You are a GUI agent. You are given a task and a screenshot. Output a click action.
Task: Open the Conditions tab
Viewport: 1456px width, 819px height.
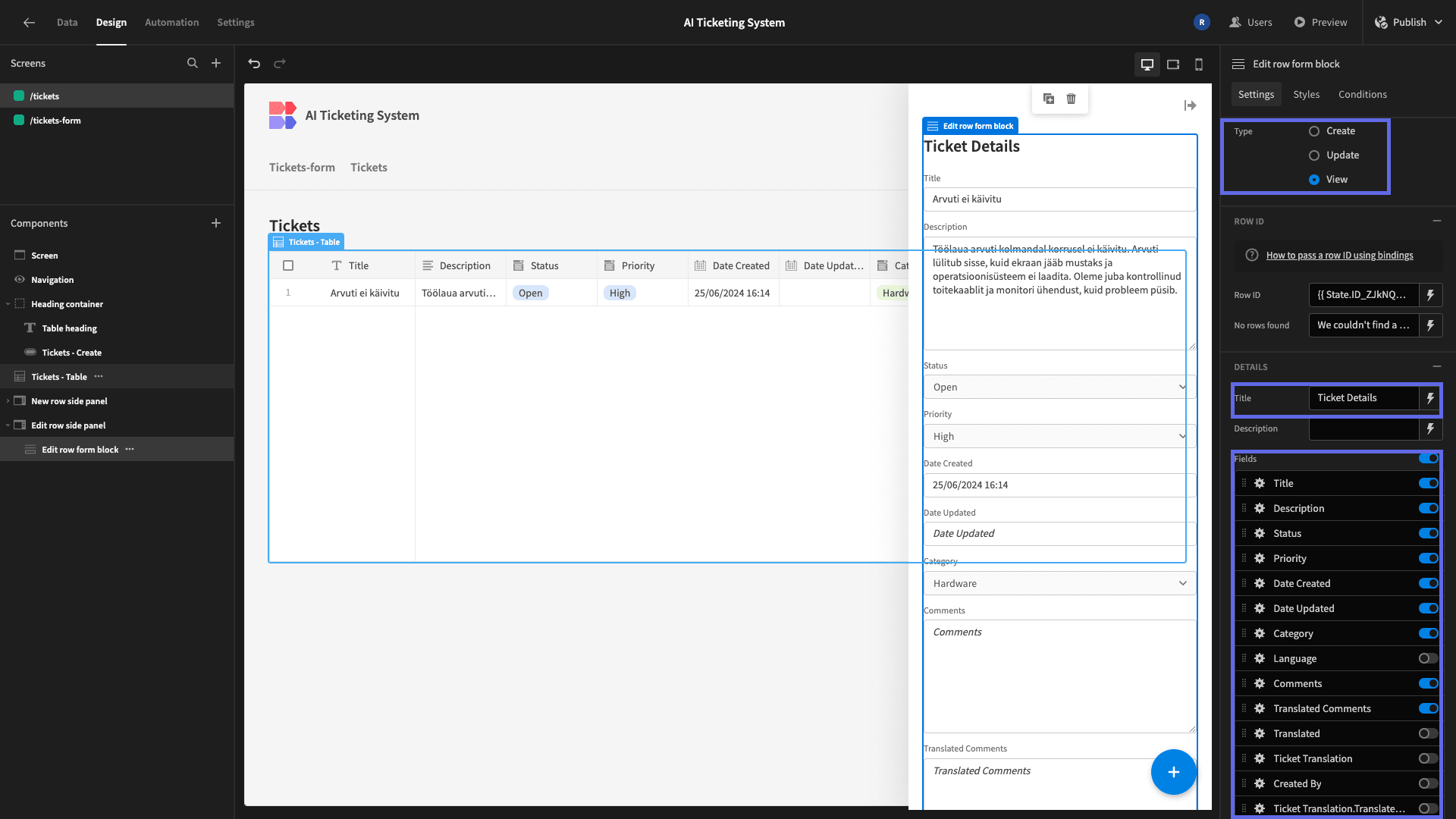coord(1362,94)
